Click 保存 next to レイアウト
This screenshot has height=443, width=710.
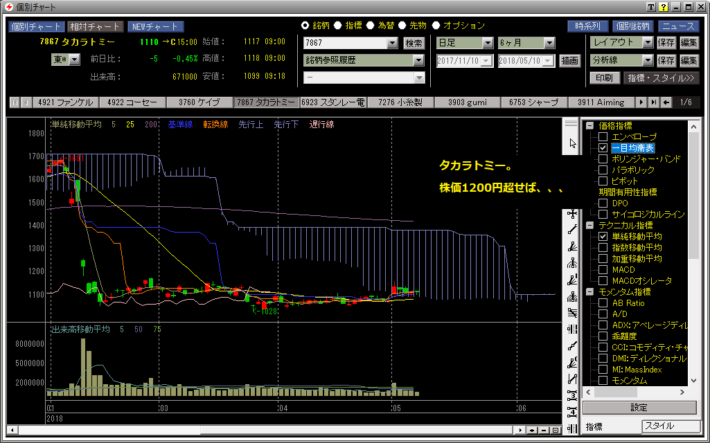tap(666, 43)
